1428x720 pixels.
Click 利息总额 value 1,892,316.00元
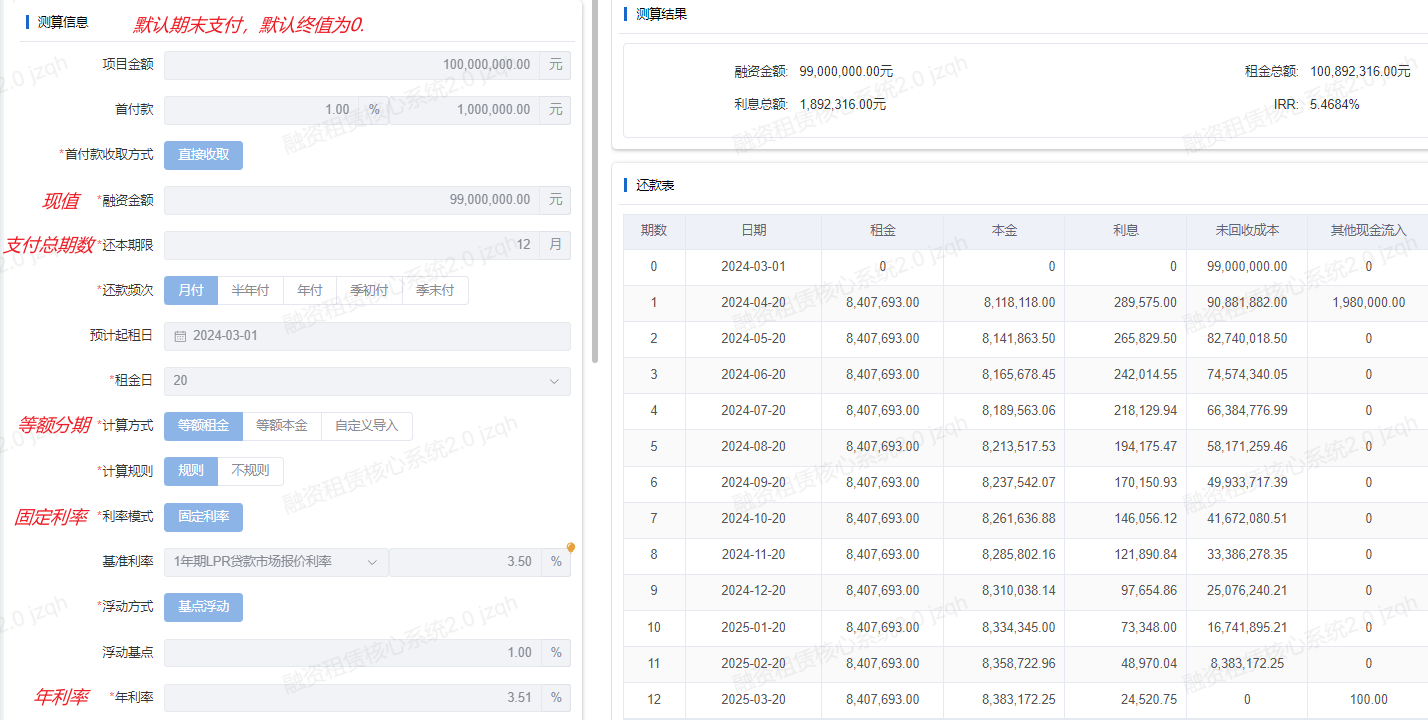(x=843, y=104)
